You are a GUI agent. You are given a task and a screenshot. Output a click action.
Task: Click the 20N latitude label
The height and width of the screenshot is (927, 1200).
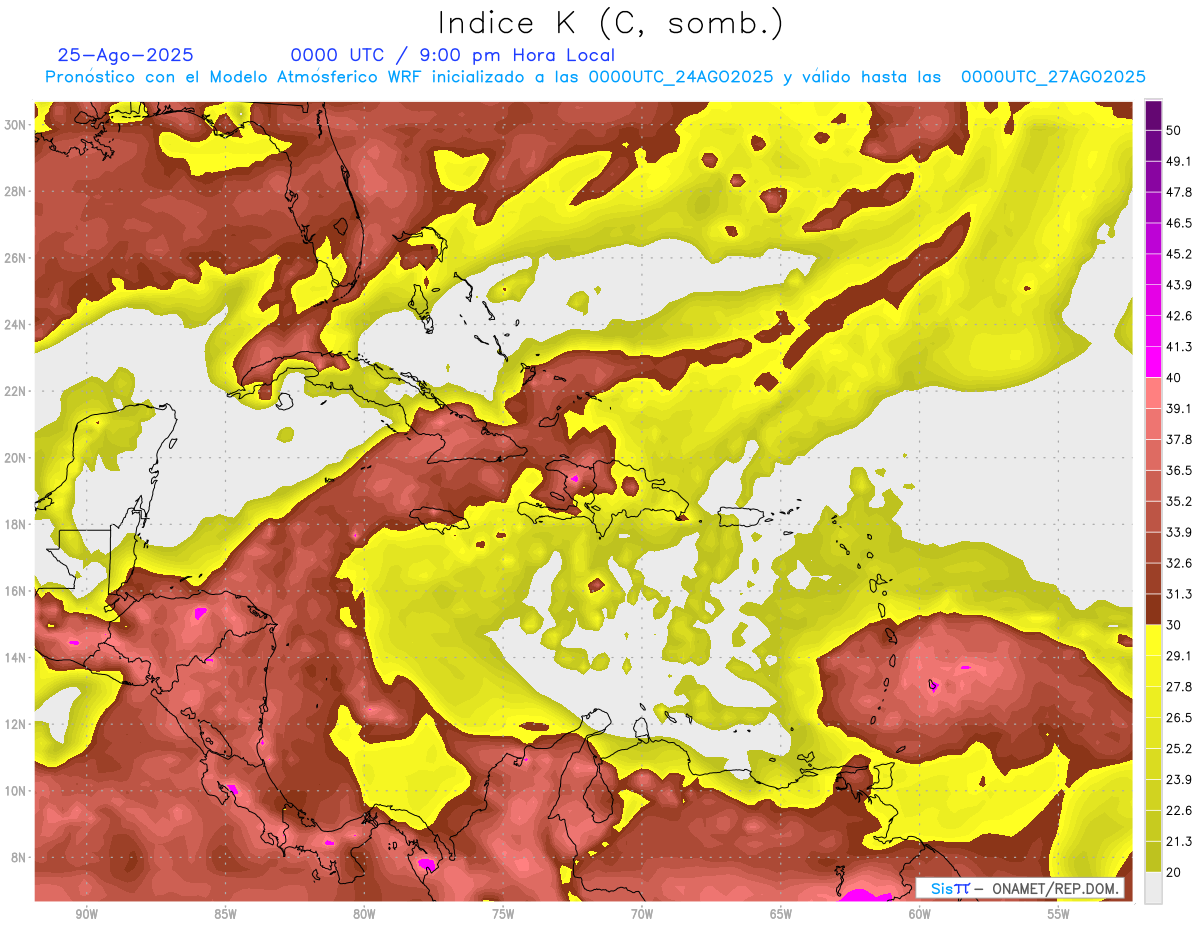tap(15, 458)
